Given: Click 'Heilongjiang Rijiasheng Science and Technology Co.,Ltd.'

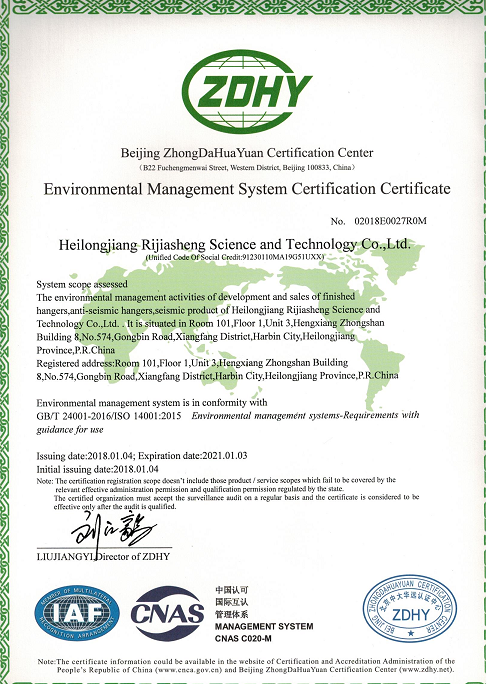Looking at the screenshot, I should coord(235,244).
